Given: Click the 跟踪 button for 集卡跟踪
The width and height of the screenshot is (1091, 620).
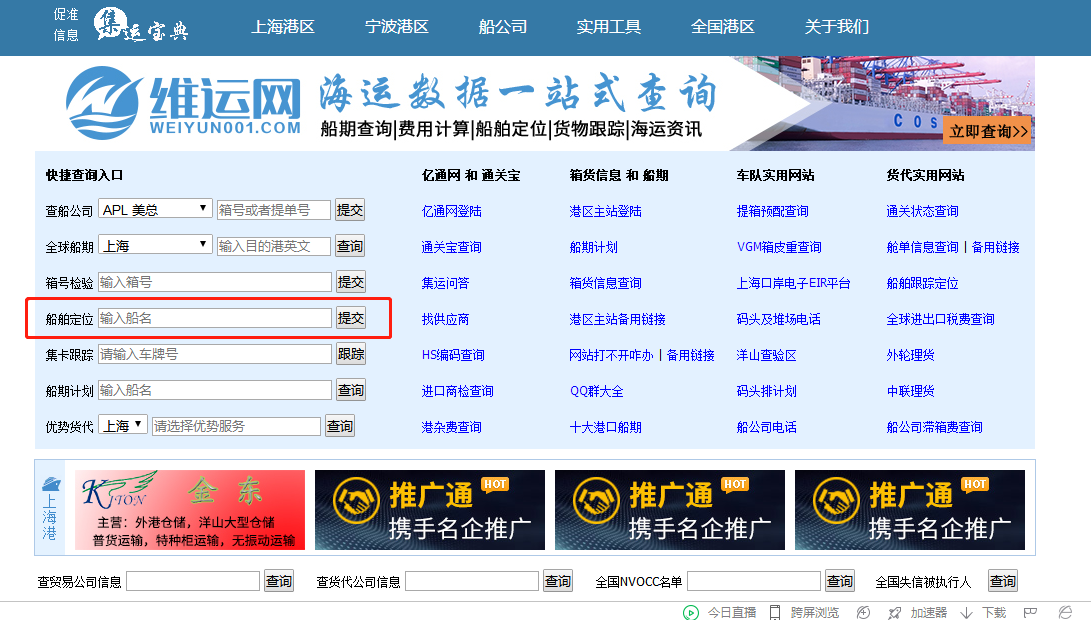Looking at the screenshot, I should coord(350,354).
